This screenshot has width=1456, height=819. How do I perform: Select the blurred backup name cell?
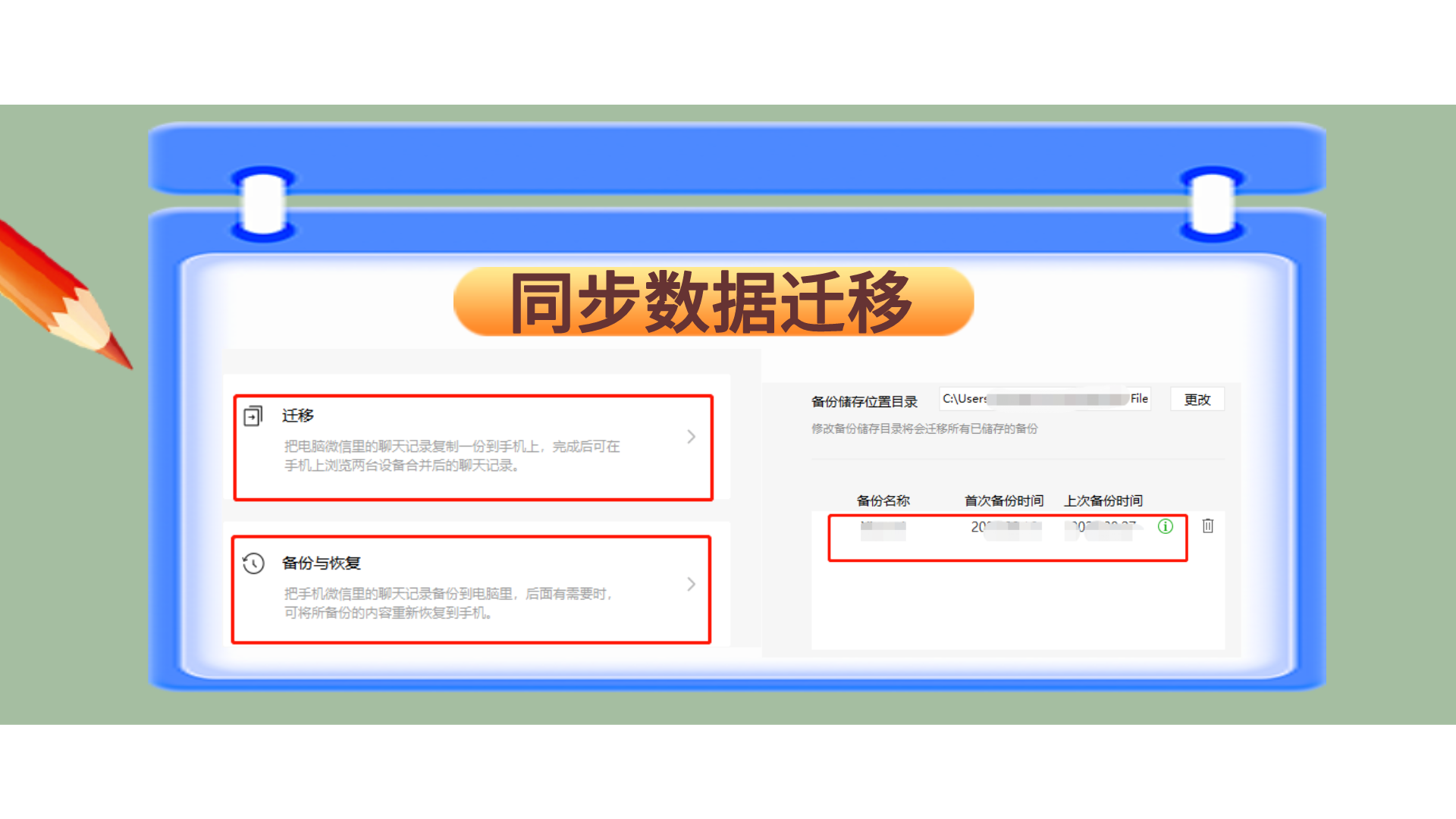coord(883,529)
